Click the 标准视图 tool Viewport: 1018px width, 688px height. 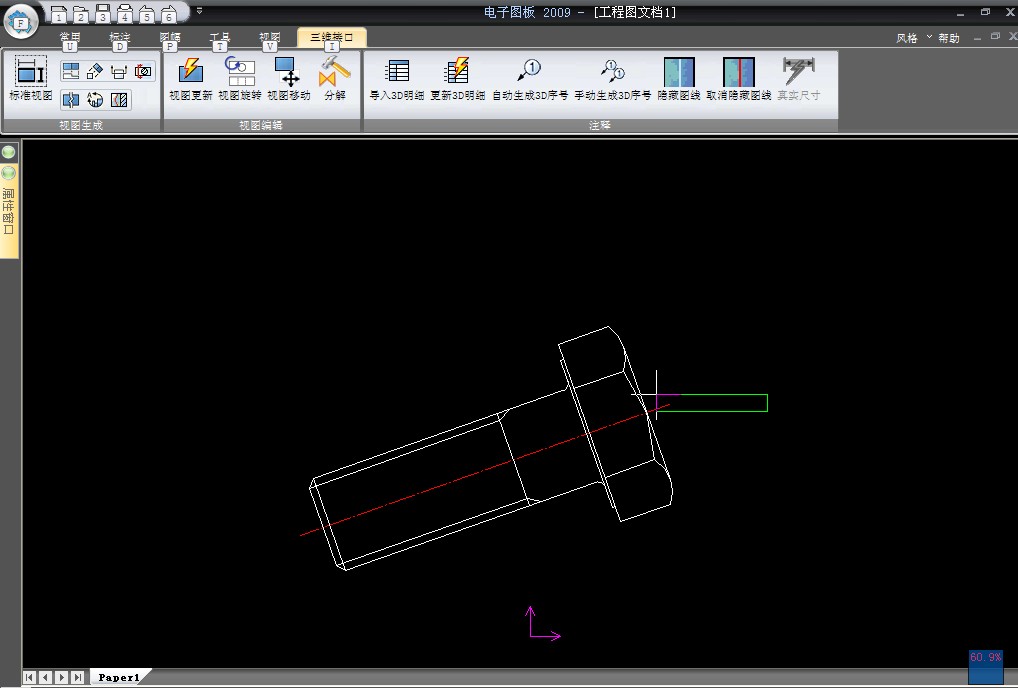(31, 79)
